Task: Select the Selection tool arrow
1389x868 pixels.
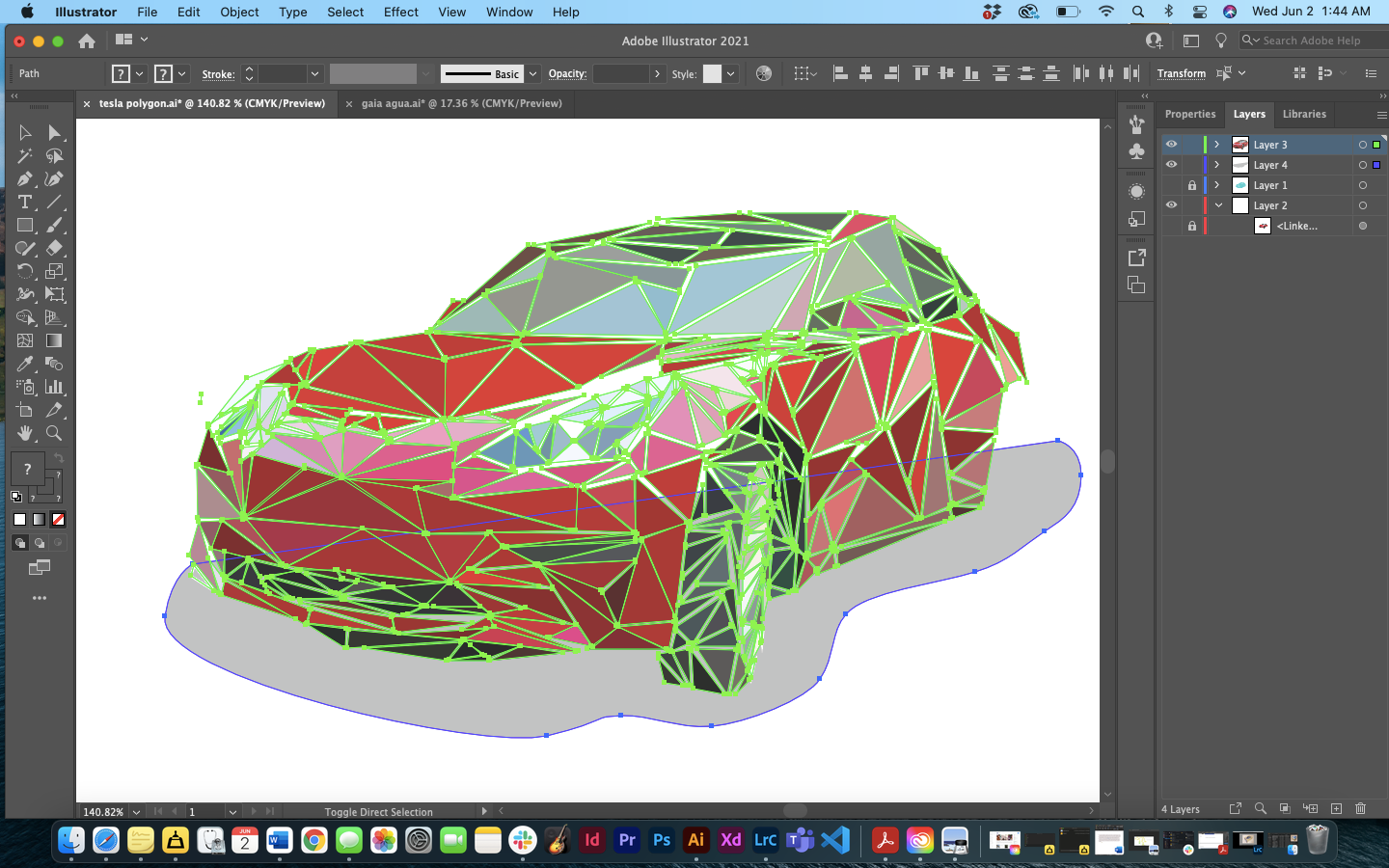Action: tap(25, 132)
